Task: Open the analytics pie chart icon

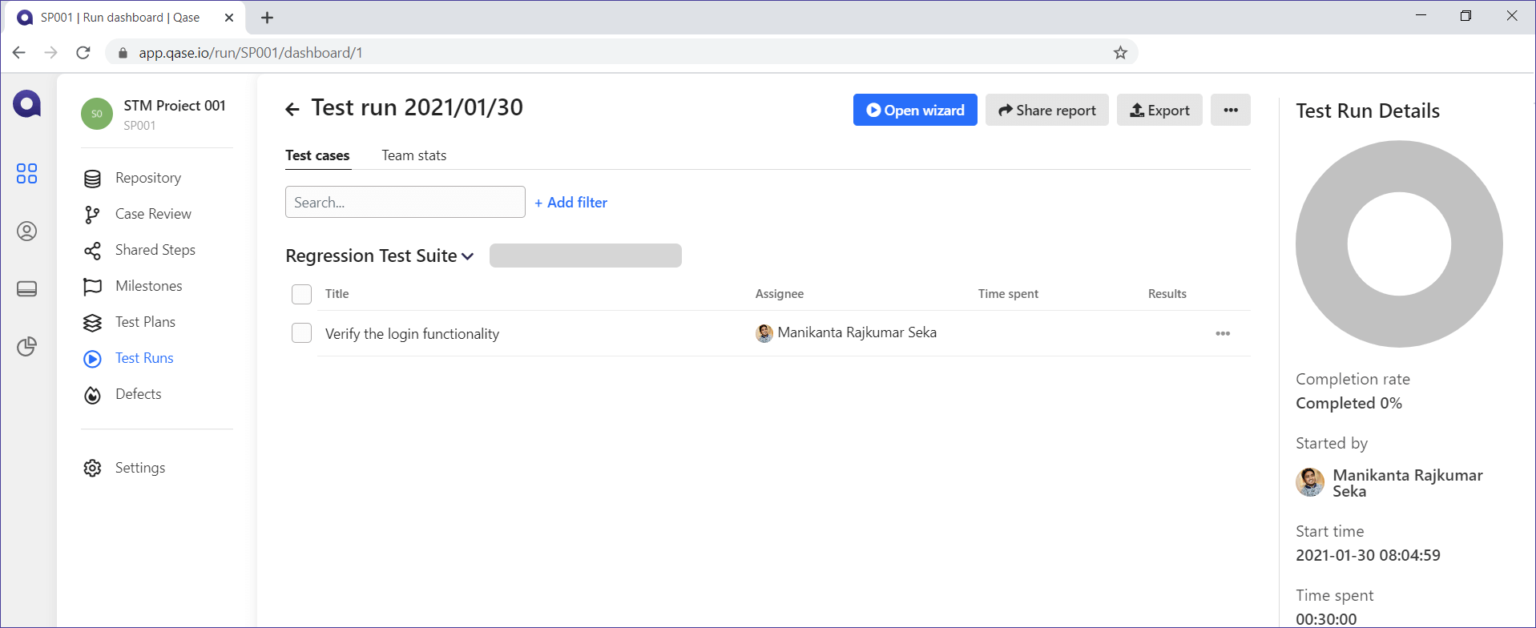Action: [x=26, y=347]
